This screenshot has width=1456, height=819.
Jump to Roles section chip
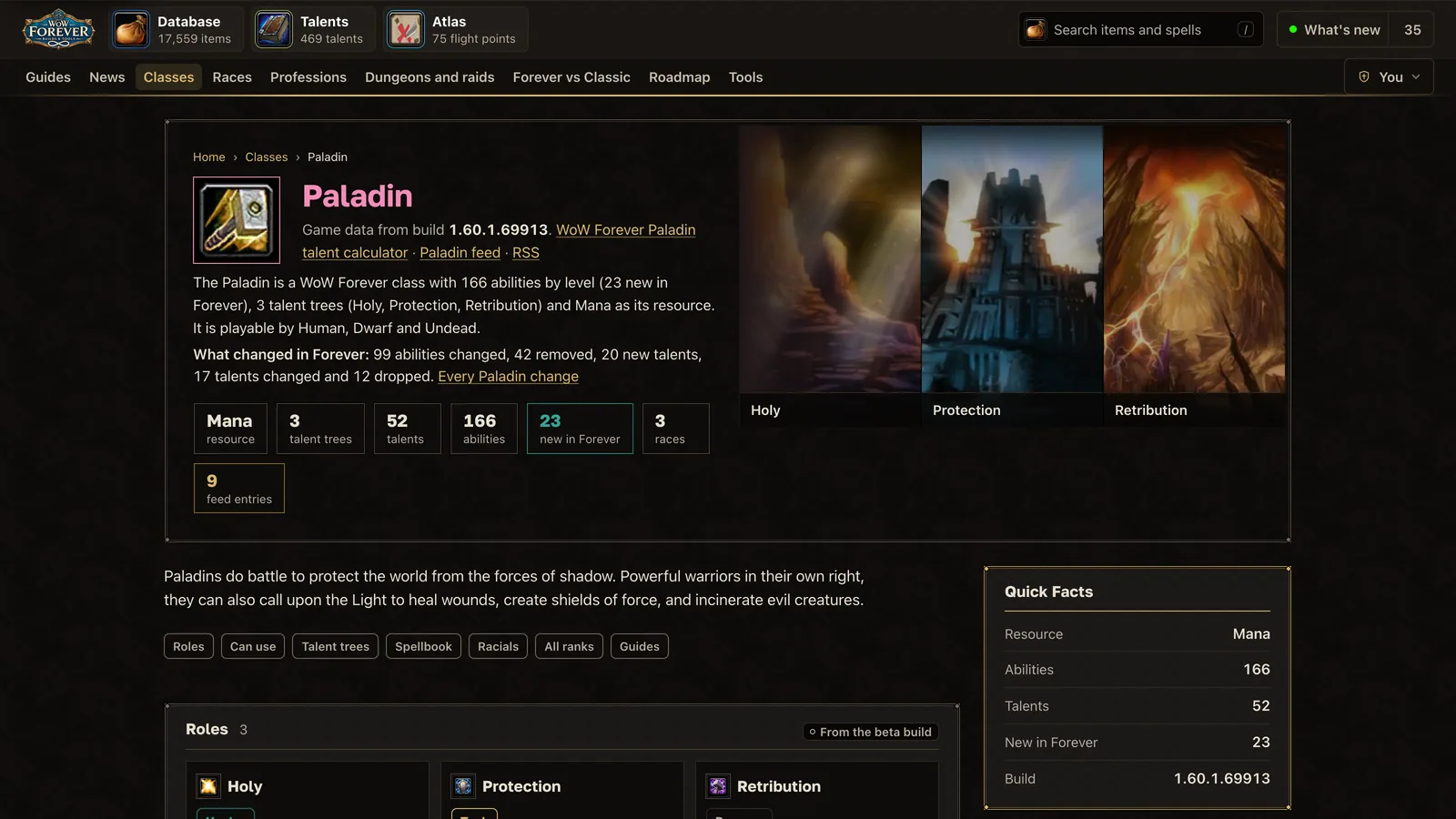coord(188,646)
